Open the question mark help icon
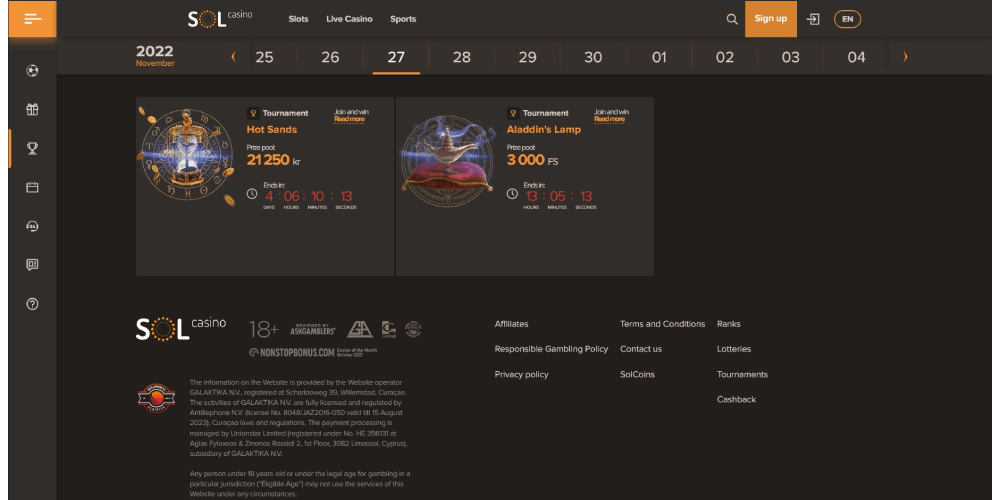The image size is (1000, 500). (x=32, y=304)
